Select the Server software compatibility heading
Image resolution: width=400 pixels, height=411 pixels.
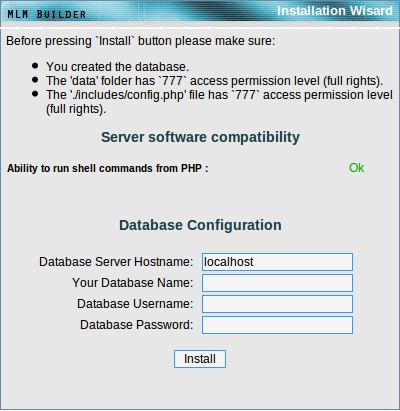(200, 137)
